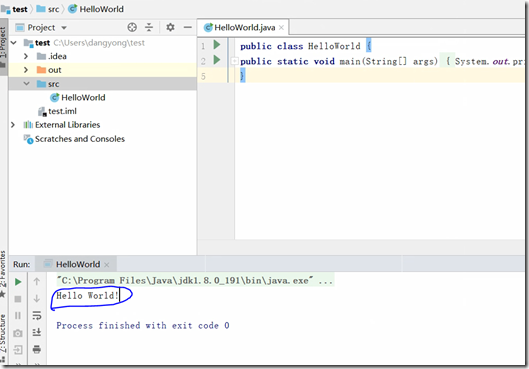
Task: Toggle soft-wrap in Run console
Action: click(37, 315)
